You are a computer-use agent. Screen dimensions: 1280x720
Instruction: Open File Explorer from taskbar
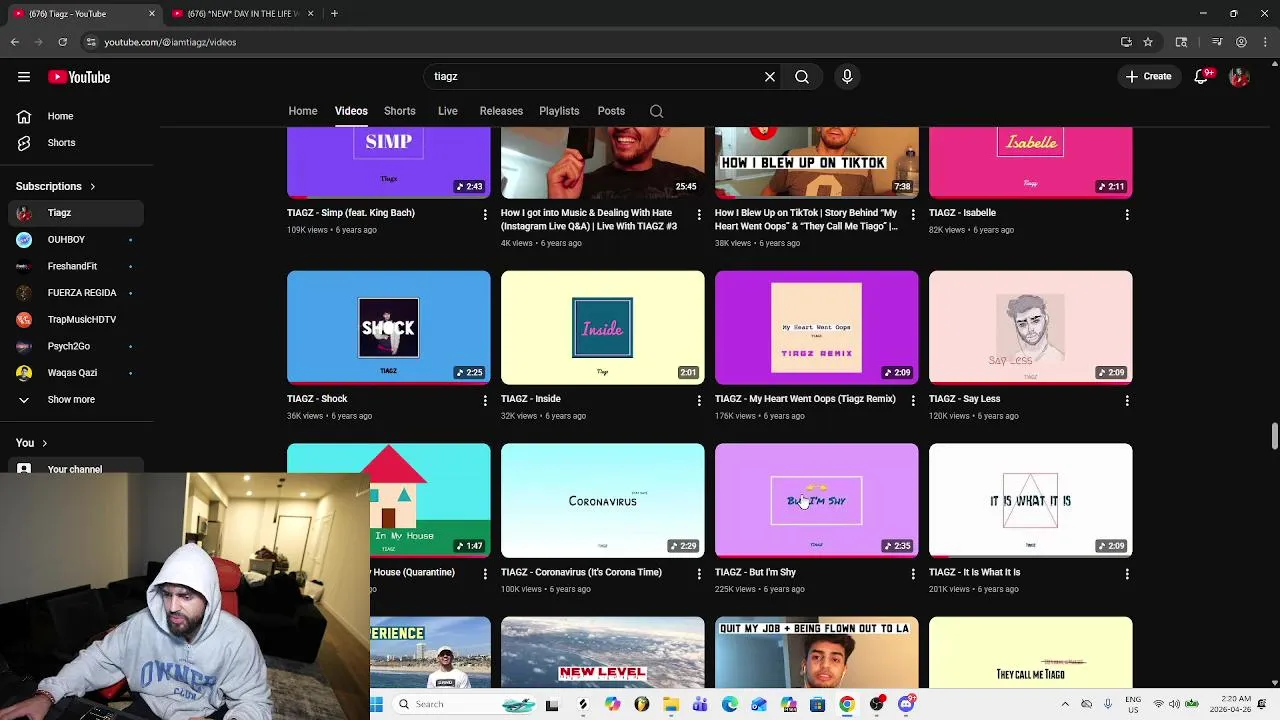(x=671, y=704)
